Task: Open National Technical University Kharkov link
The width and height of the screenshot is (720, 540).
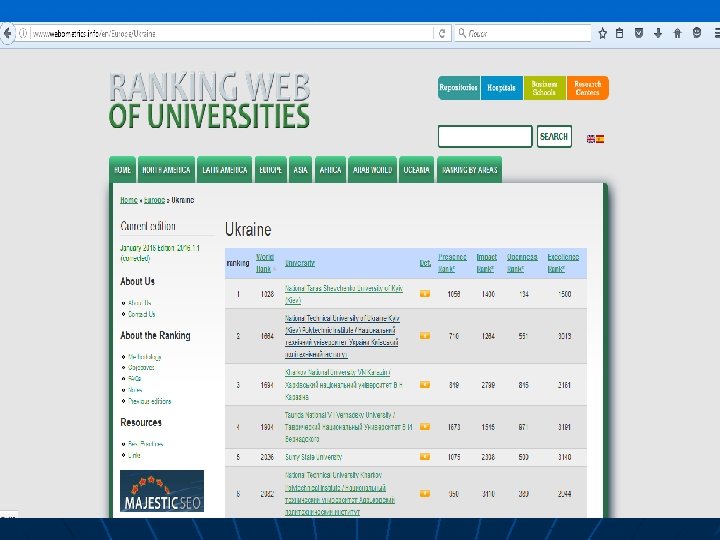Action: 340,494
